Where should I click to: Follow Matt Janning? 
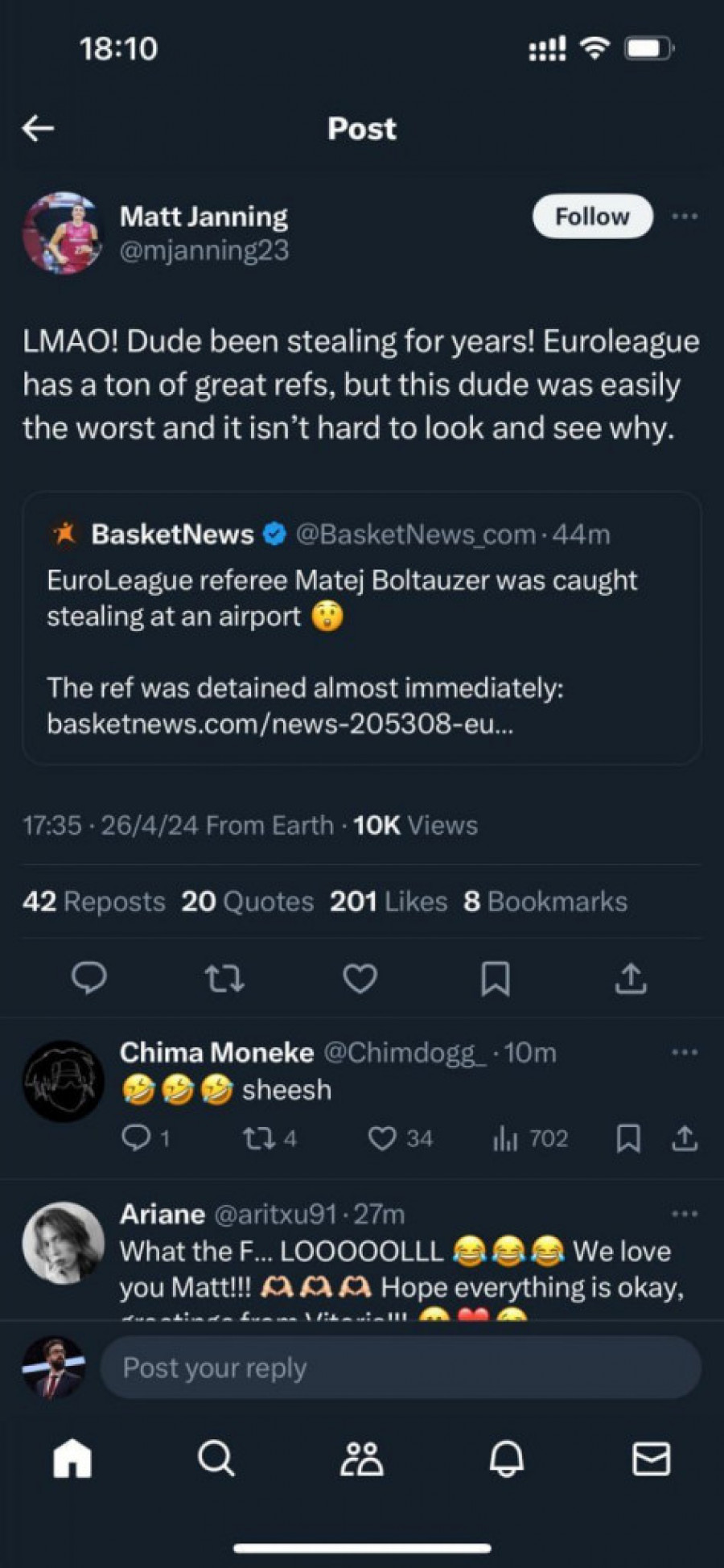click(x=592, y=217)
